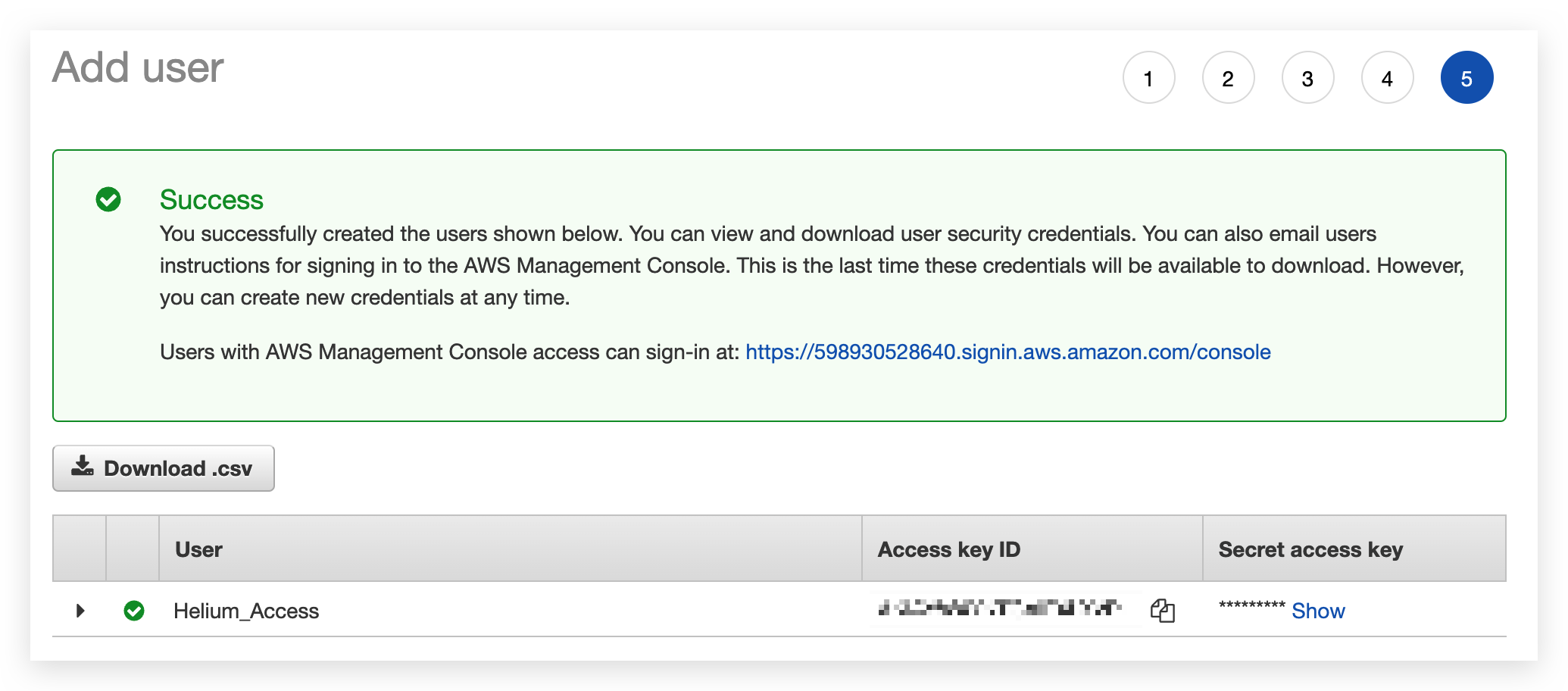This screenshot has height=691, width=1568.
Task: Download the credentials .csv file
Action: coord(164,468)
